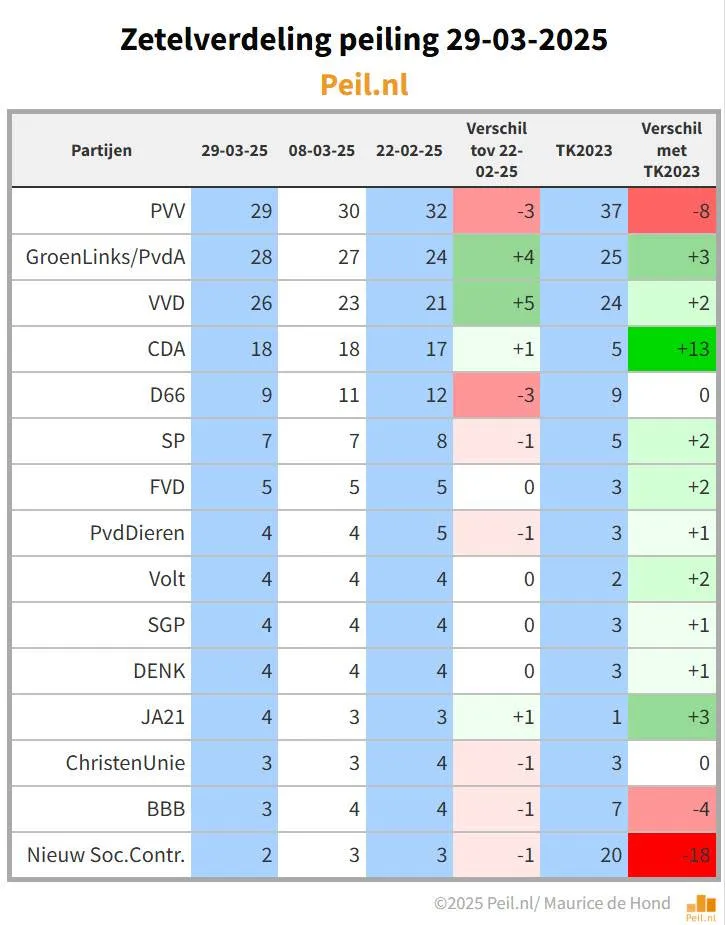The height and width of the screenshot is (925, 725).
Task: Click the Zetelverdeling peiling title heading
Action: (x=363, y=40)
